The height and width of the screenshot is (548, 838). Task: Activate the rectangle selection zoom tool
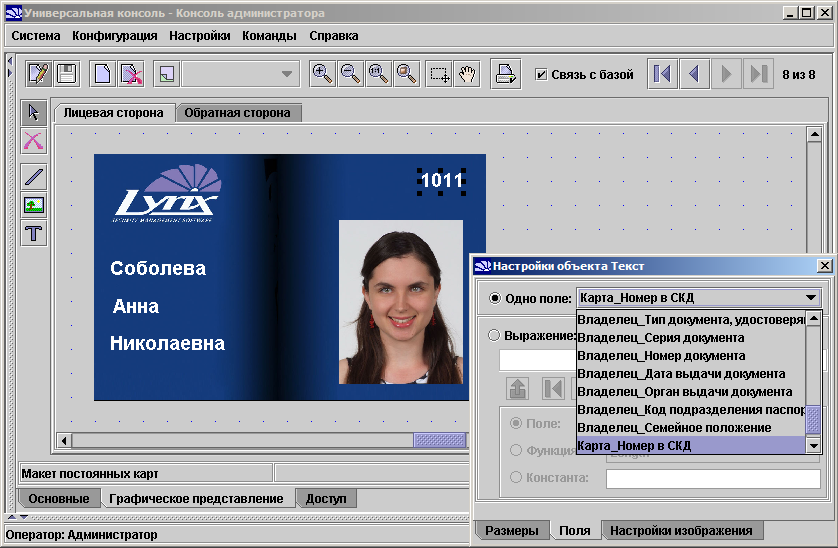tap(439, 74)
